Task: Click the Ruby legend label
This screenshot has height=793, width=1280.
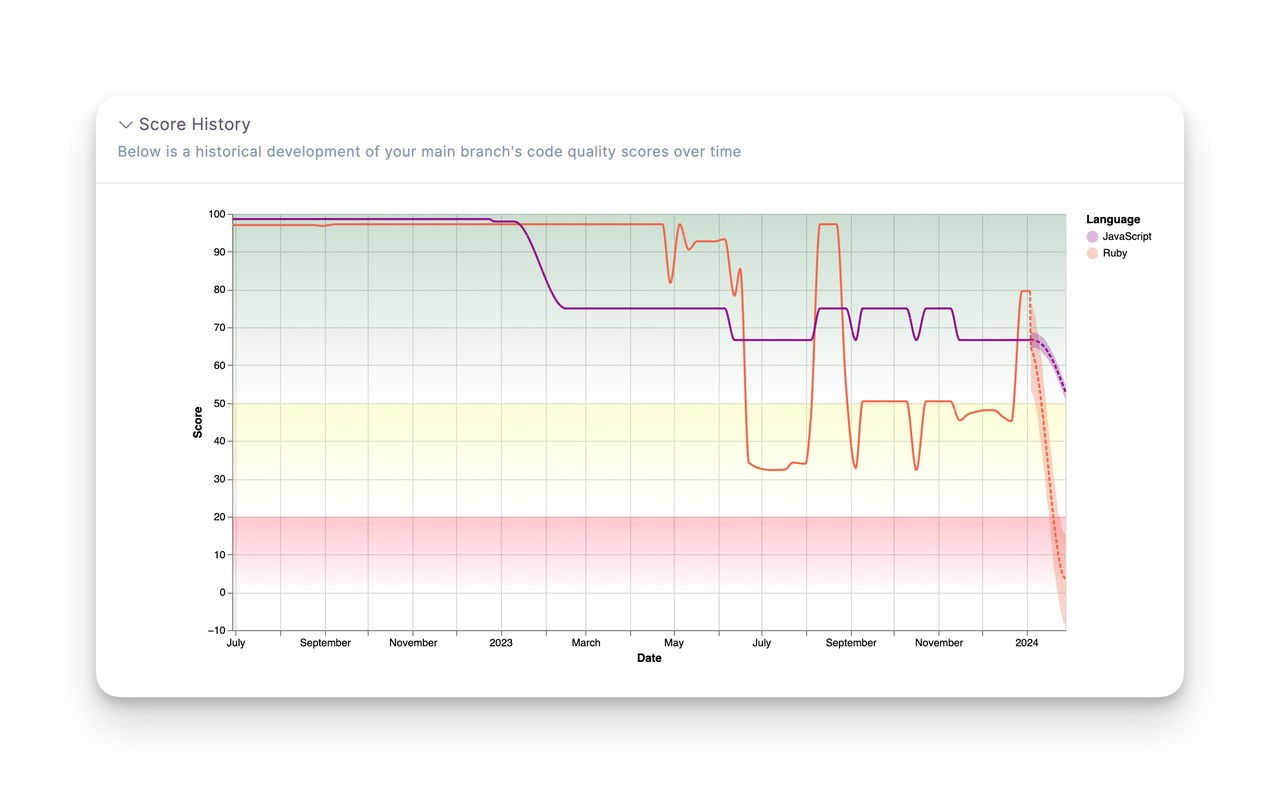Action: pos(1115,253)
